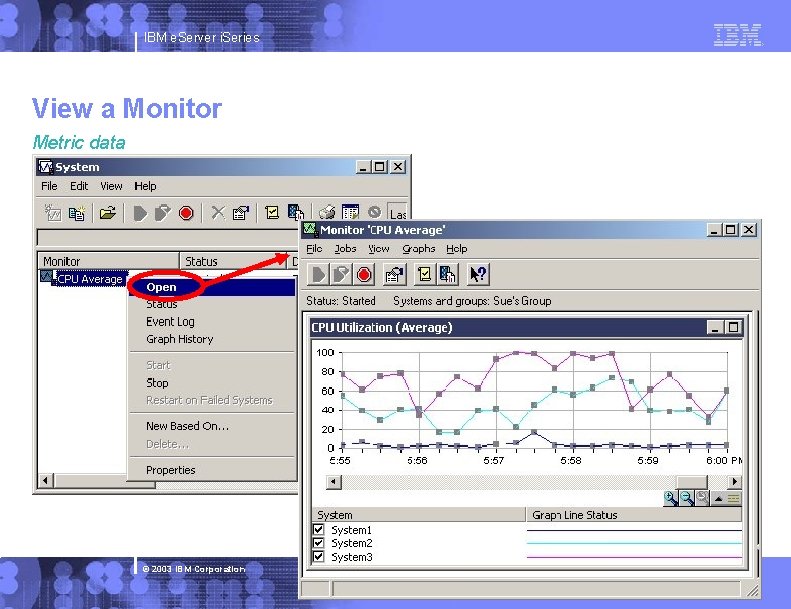Image resolution: width=791 pixels, height=609 pixels.
Task: Click grey Start arrow in Monitor 'CPU Average' toolbar
Action: pos(318,274)
